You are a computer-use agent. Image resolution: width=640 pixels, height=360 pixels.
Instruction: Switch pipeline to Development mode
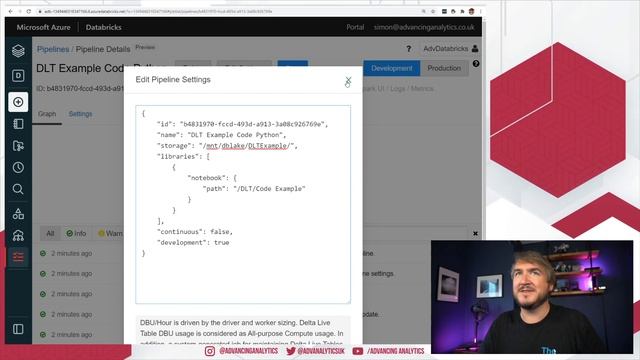(x=391, y=68)
